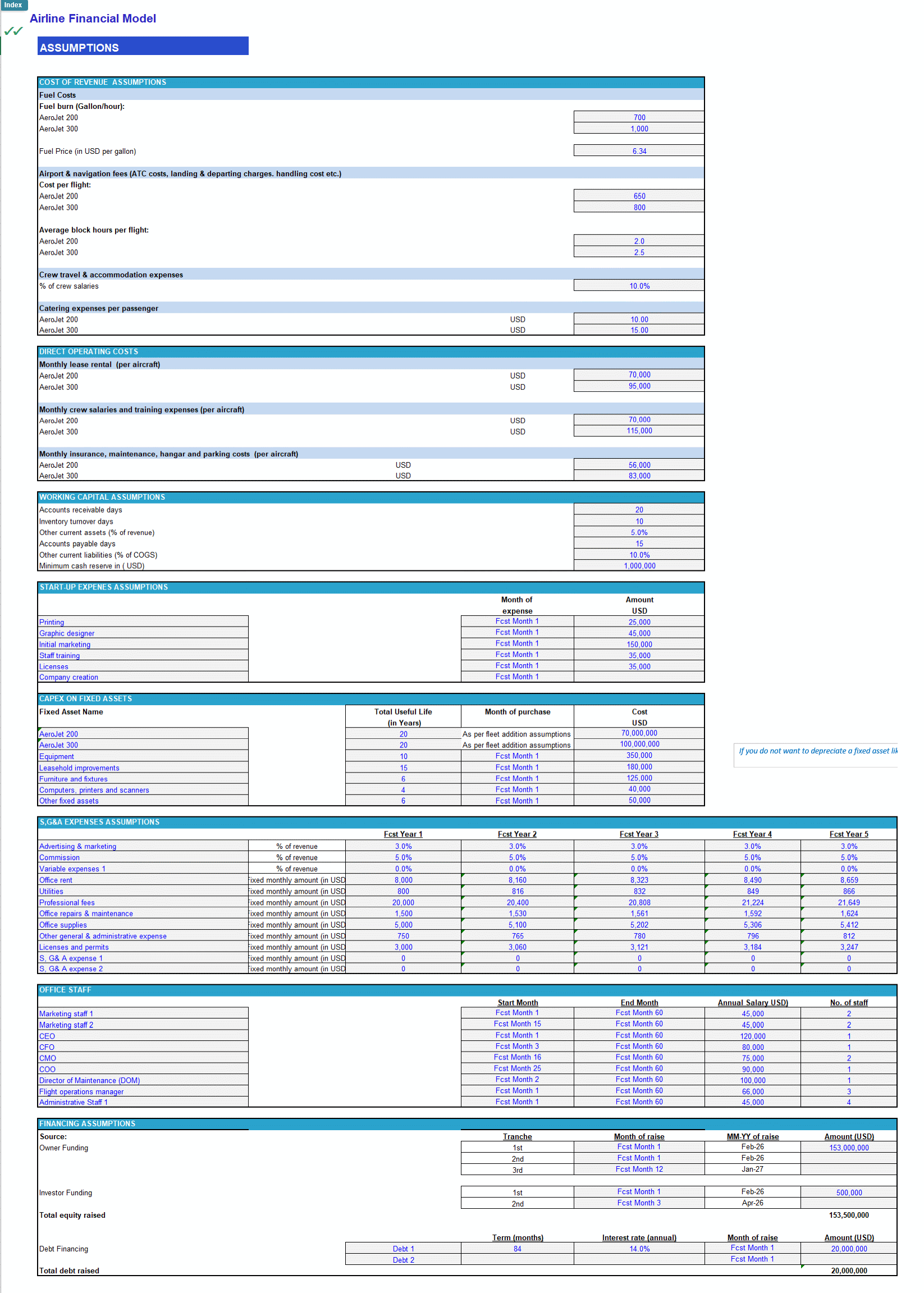The image size is (924, 1293).
Task: Open the Start Month cell for the CEO row
Action: [x=516, y=1035]
